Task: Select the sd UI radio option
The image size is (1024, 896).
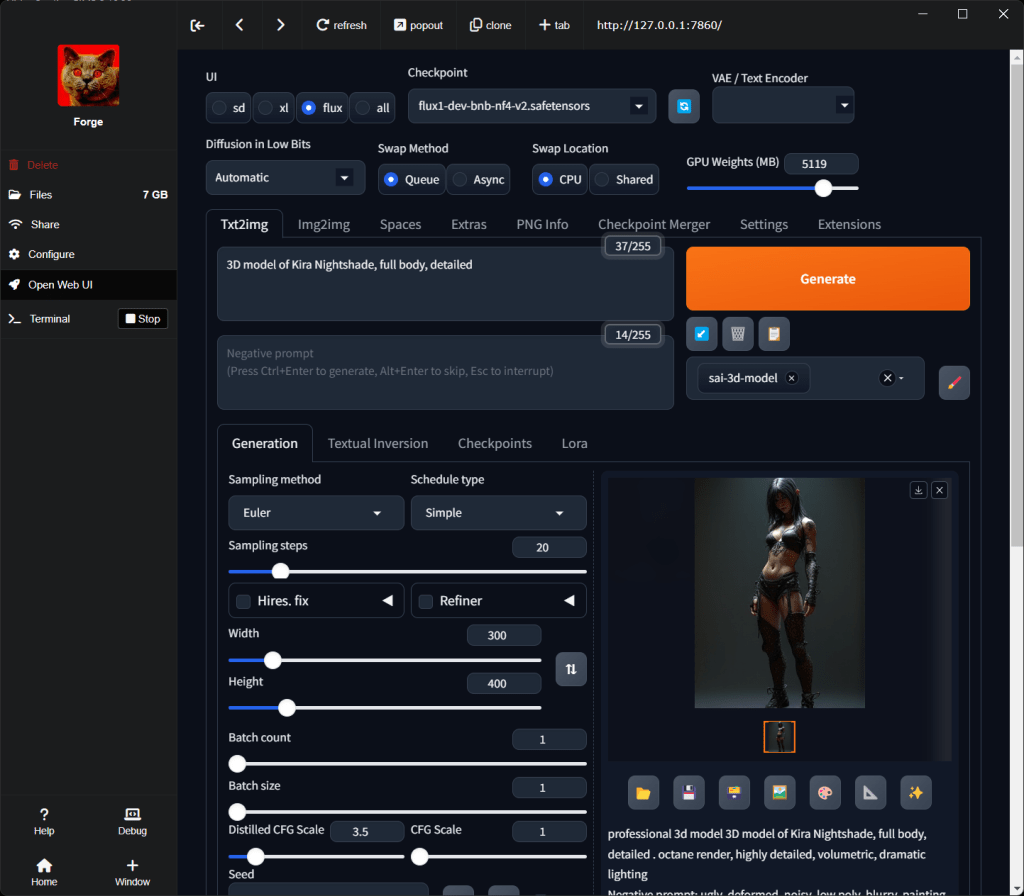Action: pyautogui.click(x=219, y=108)
